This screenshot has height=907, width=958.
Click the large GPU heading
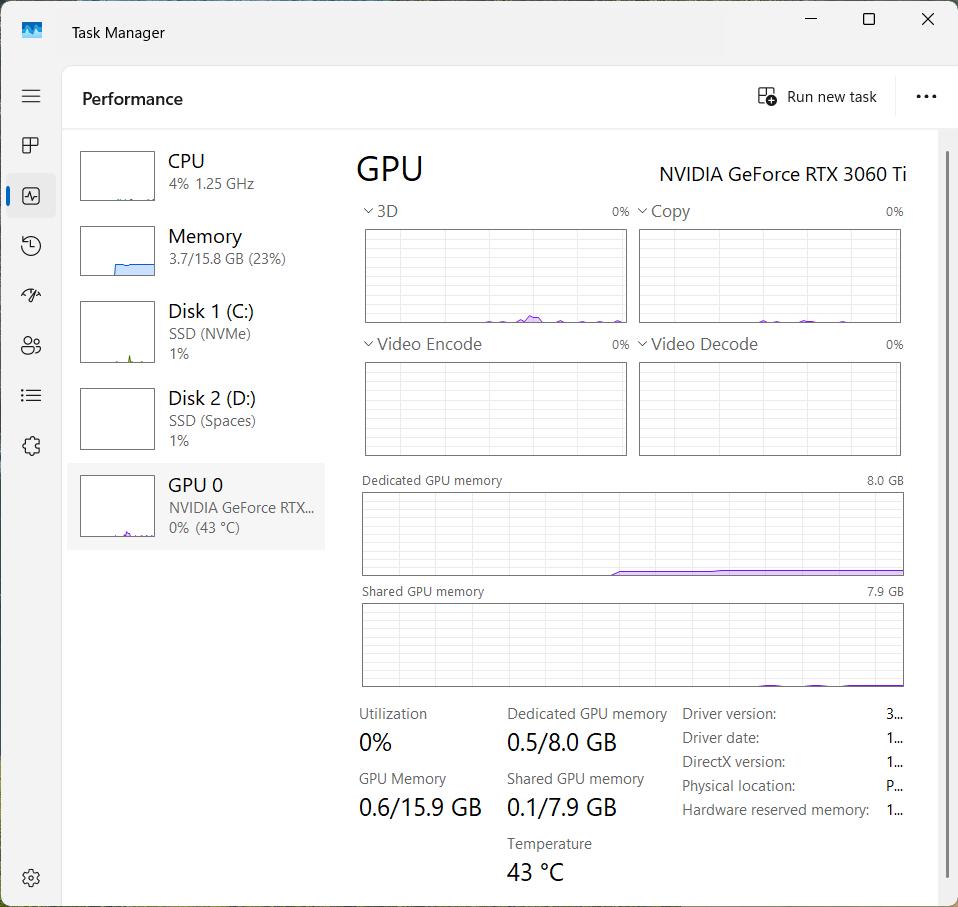(389, 169)
